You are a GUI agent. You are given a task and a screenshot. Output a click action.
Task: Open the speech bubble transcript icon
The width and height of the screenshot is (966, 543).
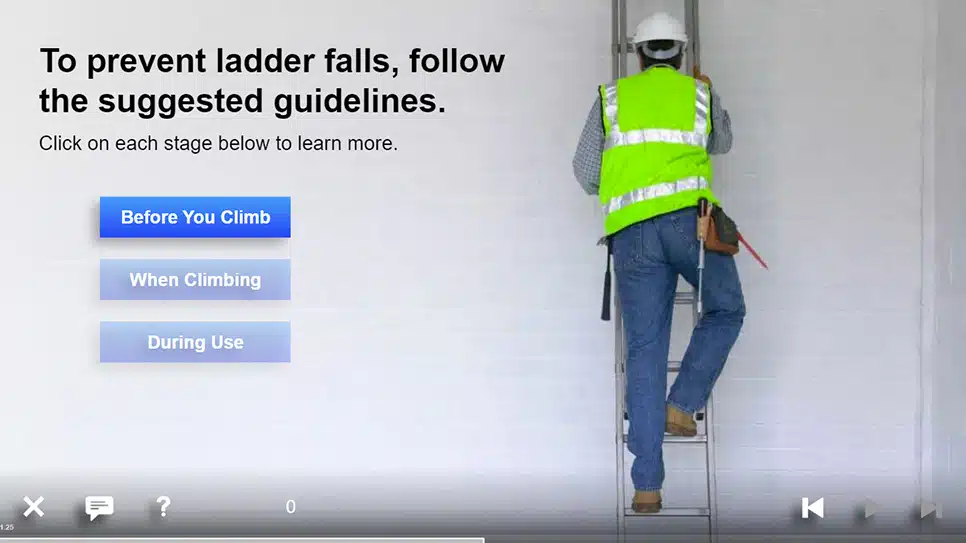pos(99,508)
